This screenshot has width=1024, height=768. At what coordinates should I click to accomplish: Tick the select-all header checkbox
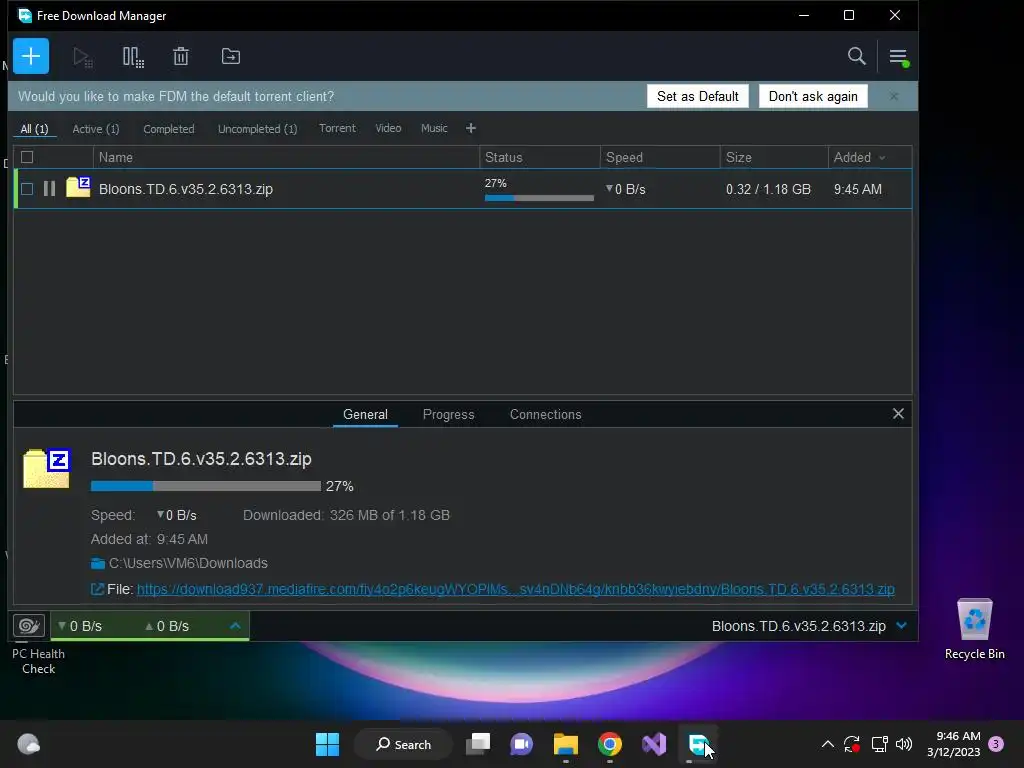pos(27,157)
